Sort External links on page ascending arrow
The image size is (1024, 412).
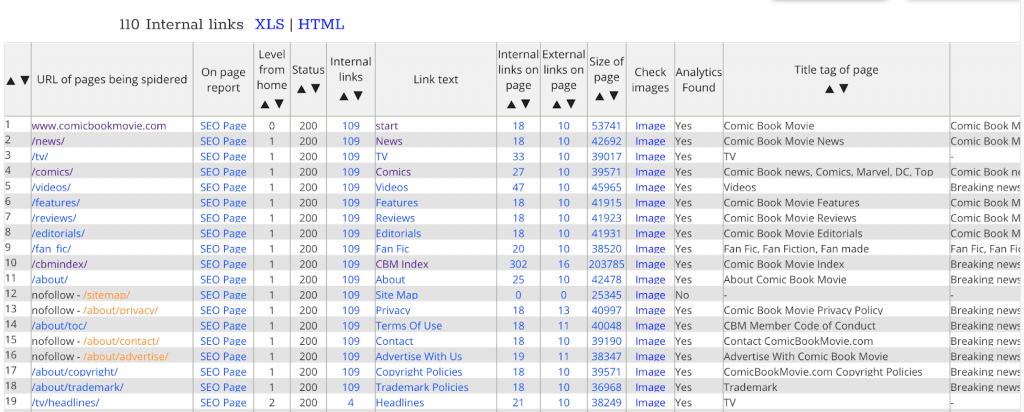coord(556,104)
